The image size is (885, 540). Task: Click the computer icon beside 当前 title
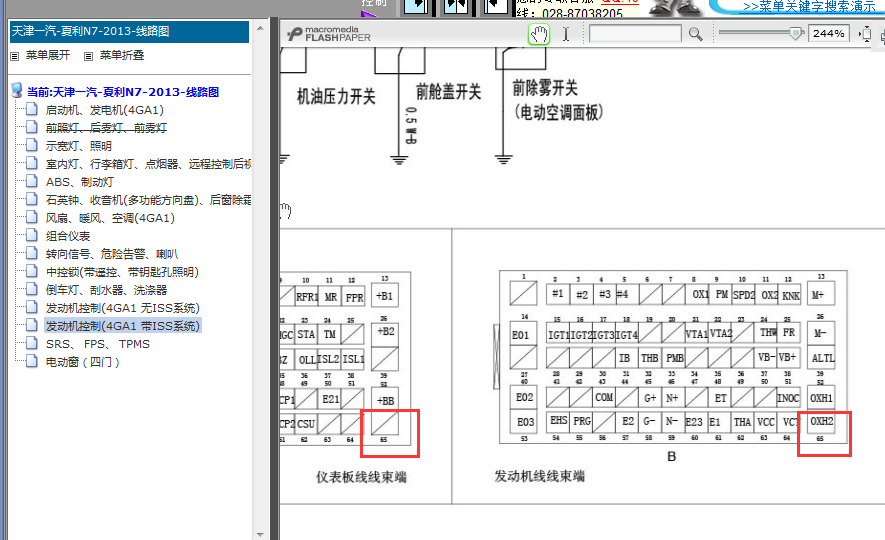coord(16,90)
